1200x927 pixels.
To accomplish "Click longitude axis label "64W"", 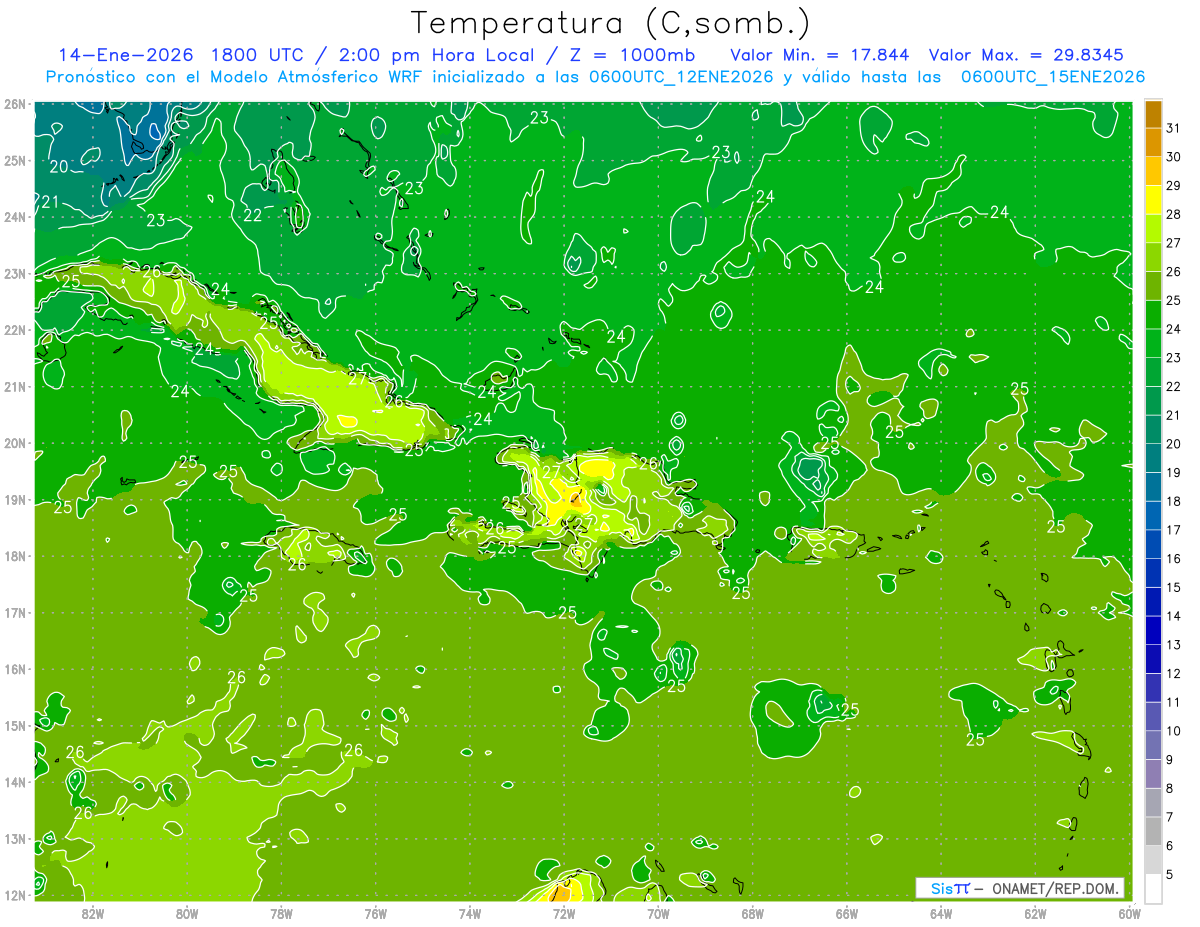I will [941, 914].
